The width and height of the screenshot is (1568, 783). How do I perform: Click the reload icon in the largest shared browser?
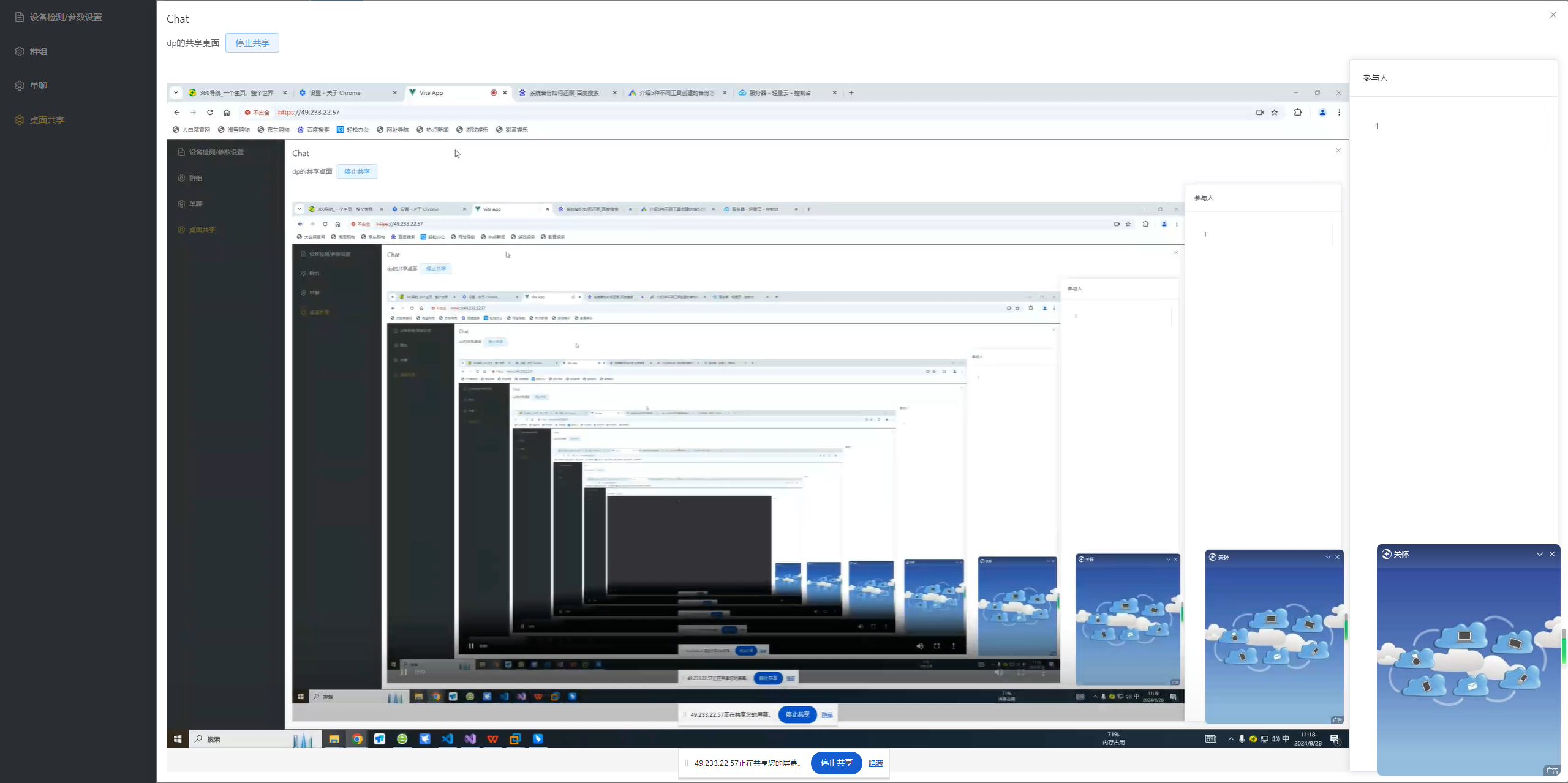(x=210, y=112)
